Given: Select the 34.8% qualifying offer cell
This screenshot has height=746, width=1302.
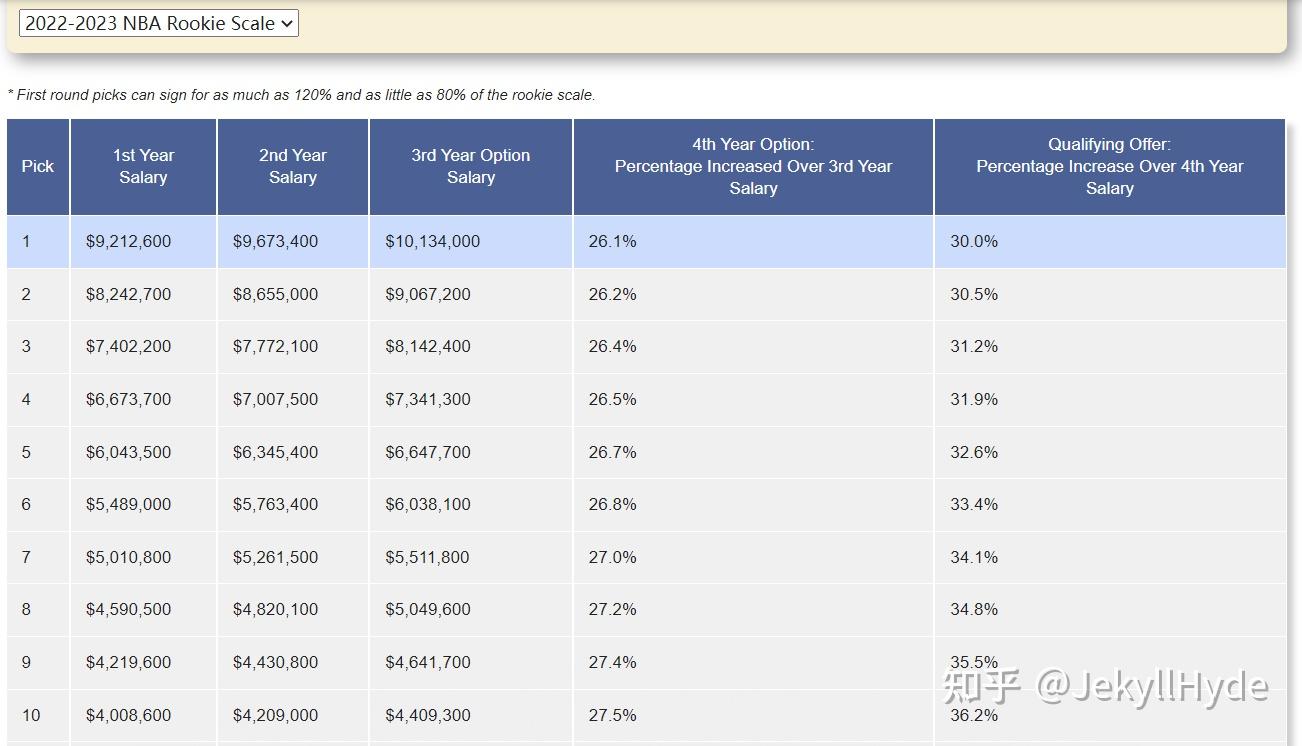Looking at the screenshot, I should [x=1110, y=609].
